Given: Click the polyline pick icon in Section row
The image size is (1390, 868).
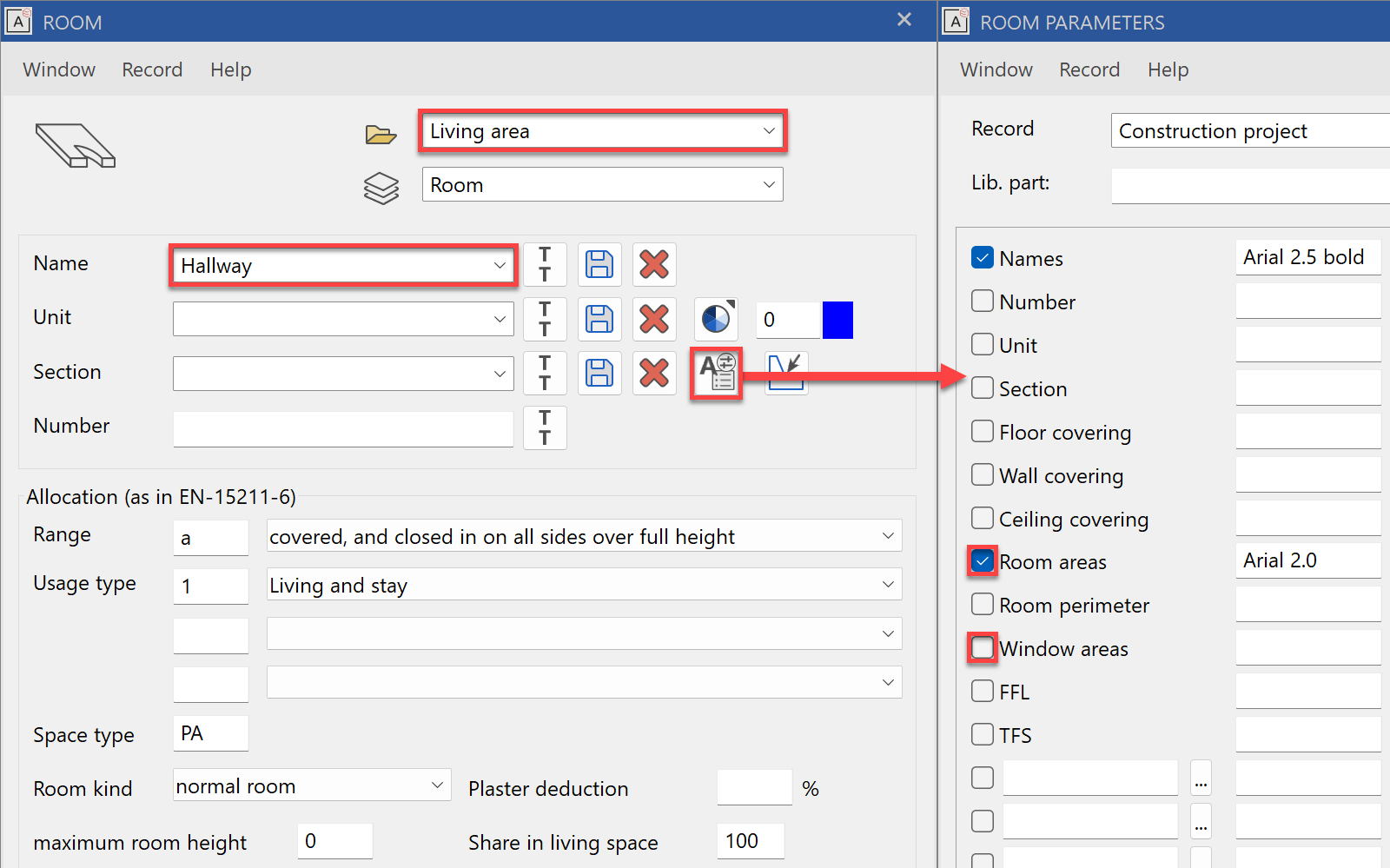Looking at the screenshot, I should click(786, 374).
